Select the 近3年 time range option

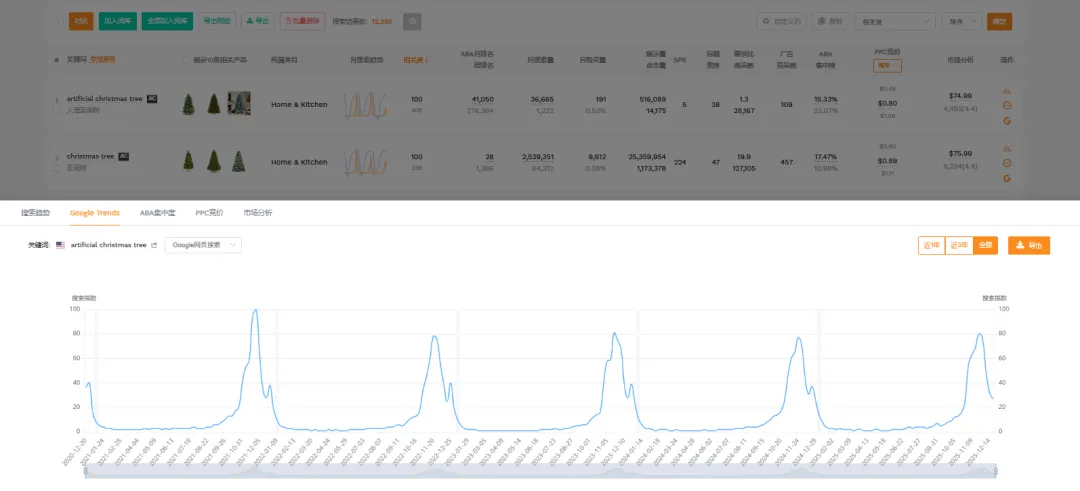(959, 245)
